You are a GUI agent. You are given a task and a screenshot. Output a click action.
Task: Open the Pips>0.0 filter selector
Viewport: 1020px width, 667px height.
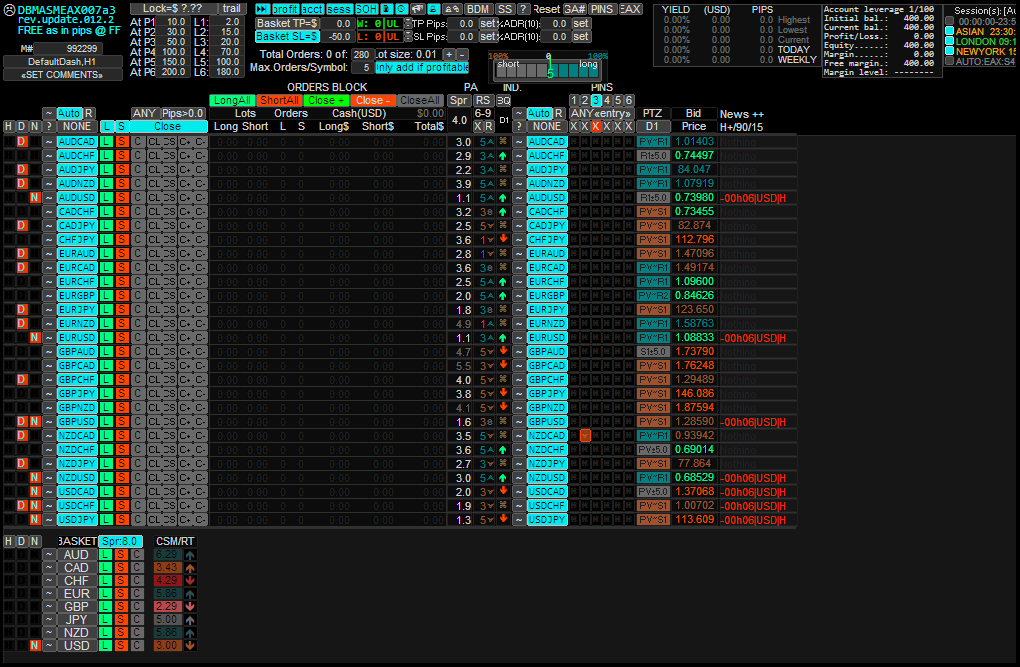tap(183, 113)
